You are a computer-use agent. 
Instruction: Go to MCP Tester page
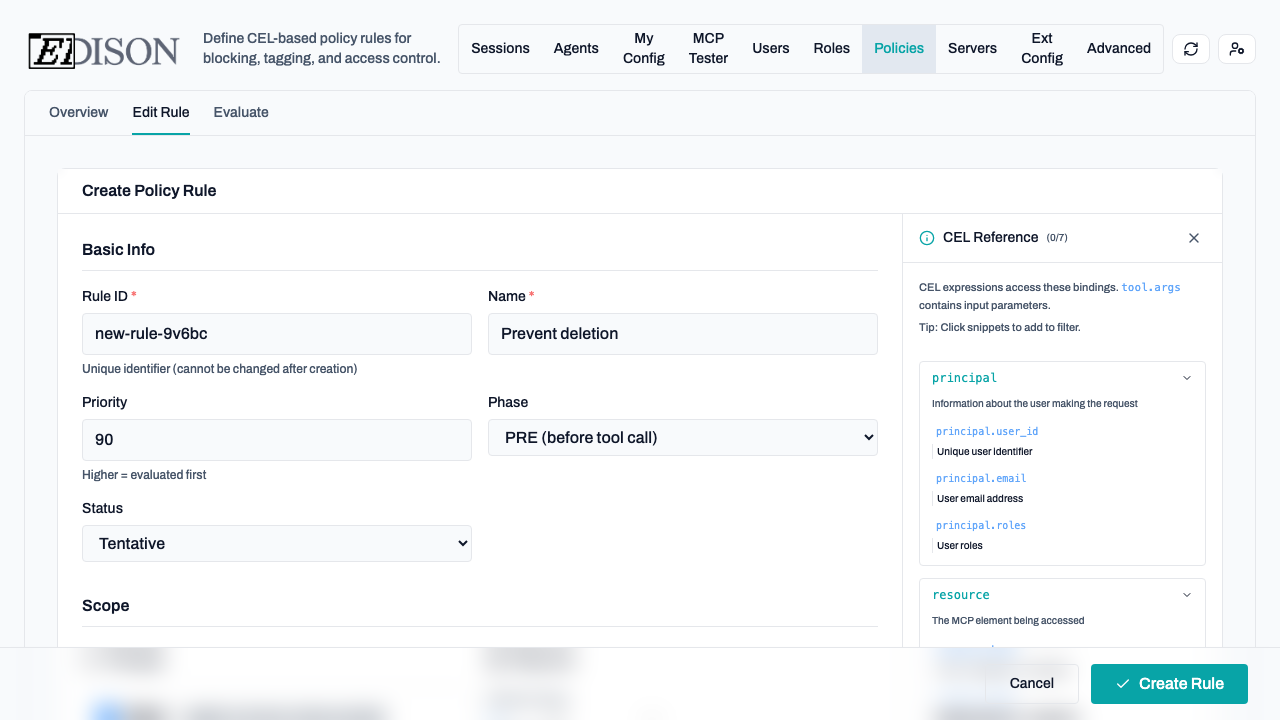708,49
